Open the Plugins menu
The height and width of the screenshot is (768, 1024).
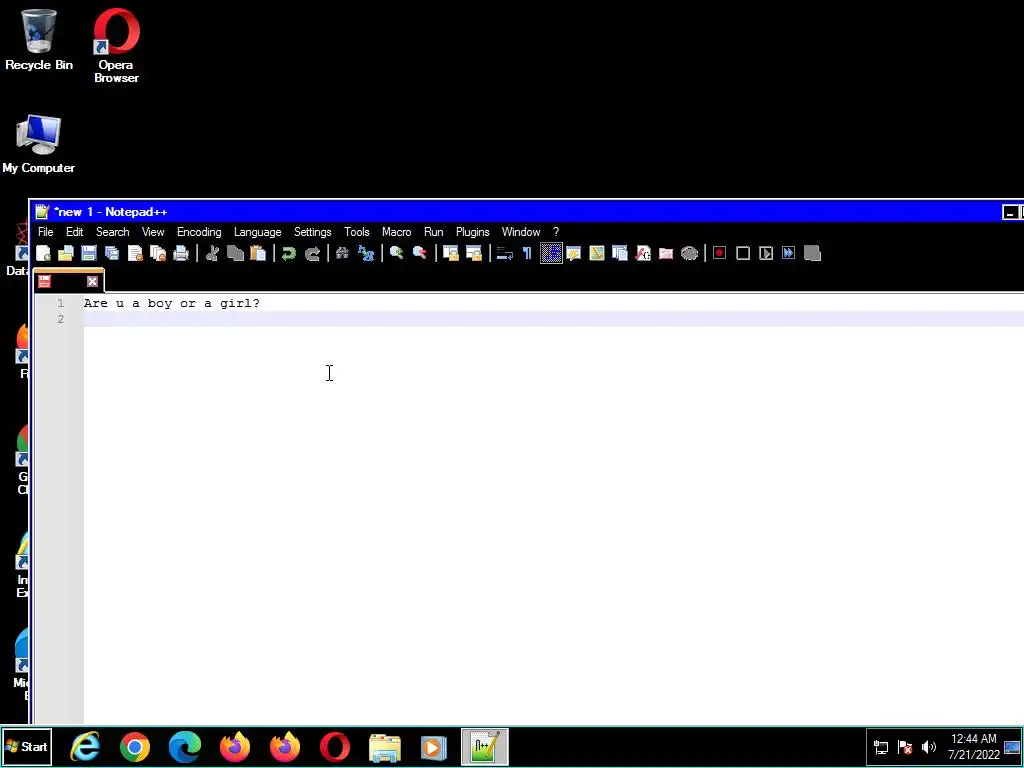(472, 232)
